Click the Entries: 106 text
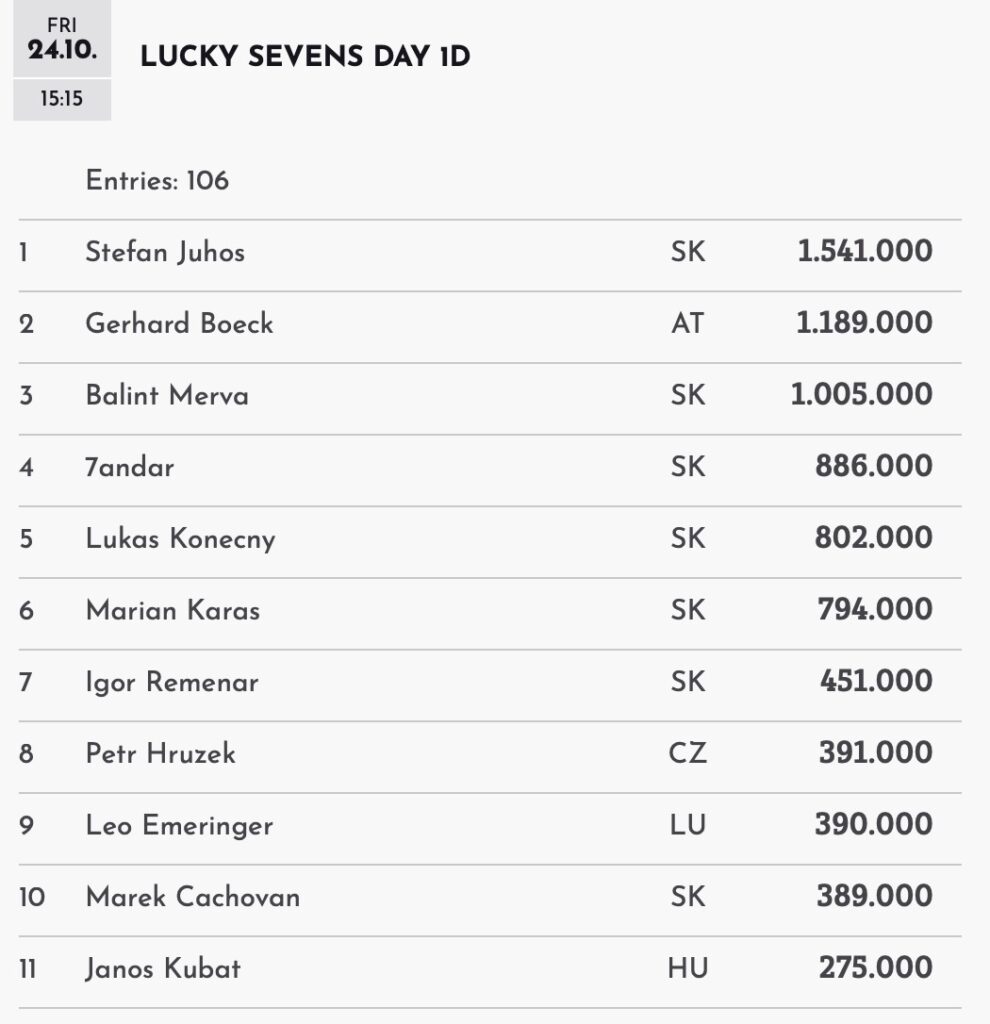This screenshot has height=1024, width=990. pos(157,181)
